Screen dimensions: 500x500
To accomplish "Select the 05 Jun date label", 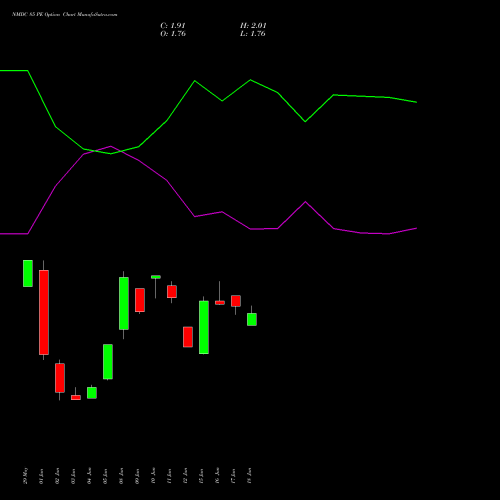I will [106, 476].
